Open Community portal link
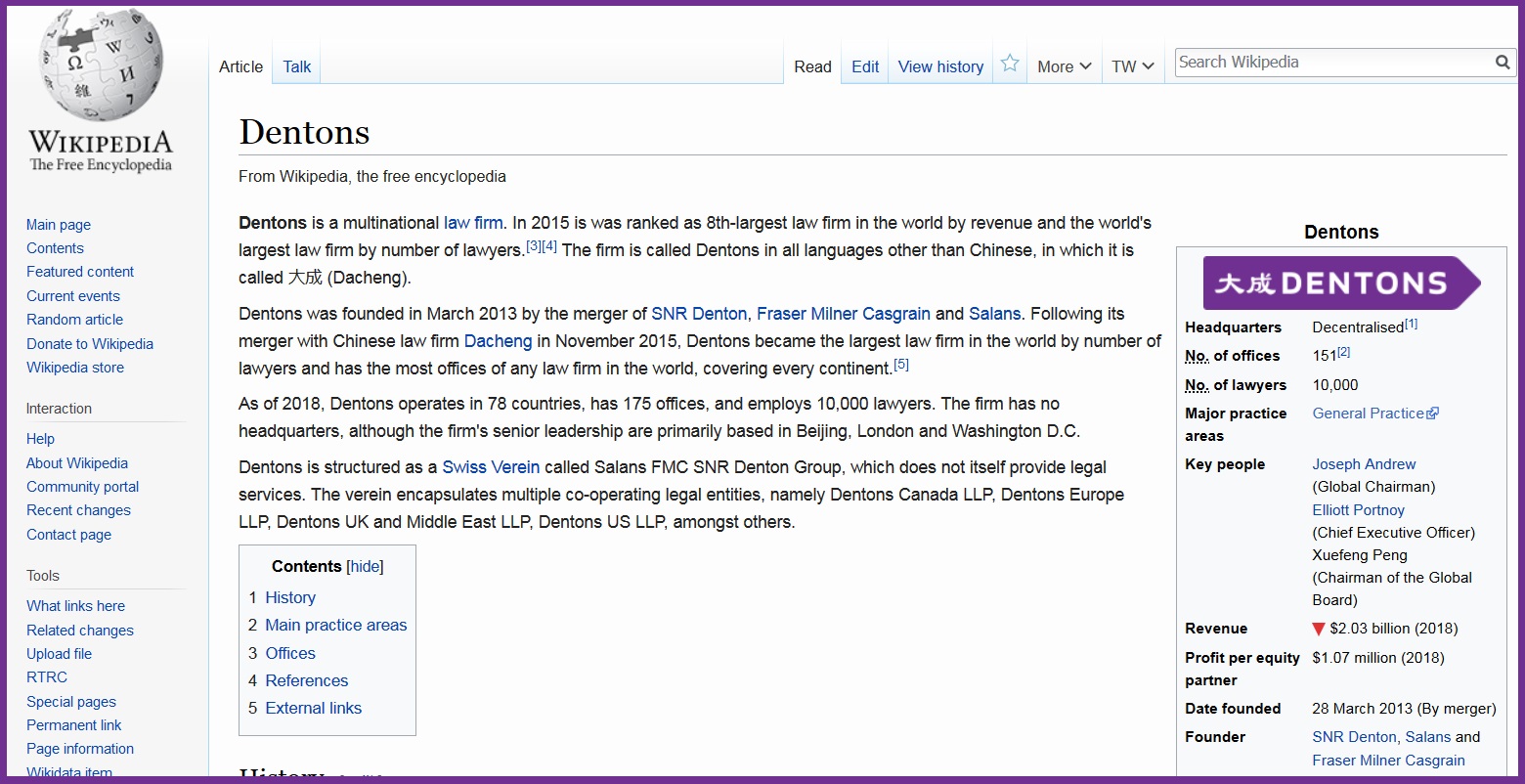 pos(82,487)
